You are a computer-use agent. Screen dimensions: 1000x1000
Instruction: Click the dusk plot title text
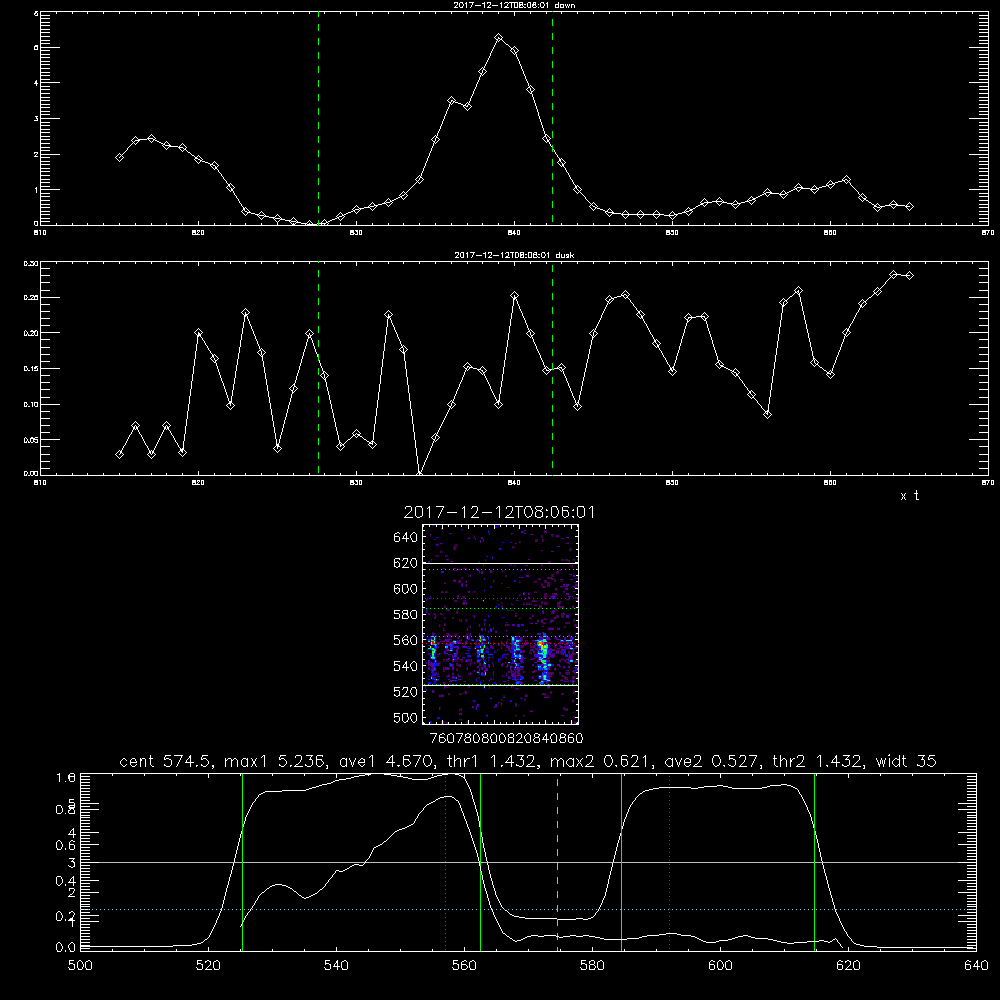click(514, 255)
